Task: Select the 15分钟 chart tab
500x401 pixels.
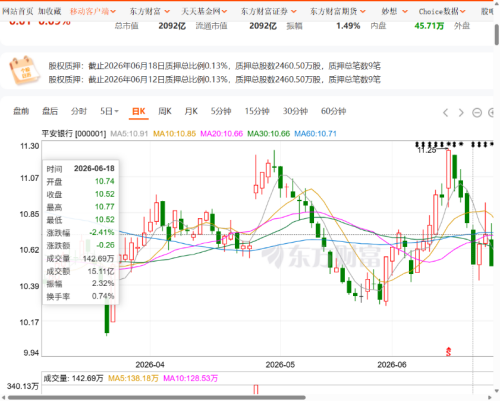Action: pyautogui.click(x=257, y=111)
